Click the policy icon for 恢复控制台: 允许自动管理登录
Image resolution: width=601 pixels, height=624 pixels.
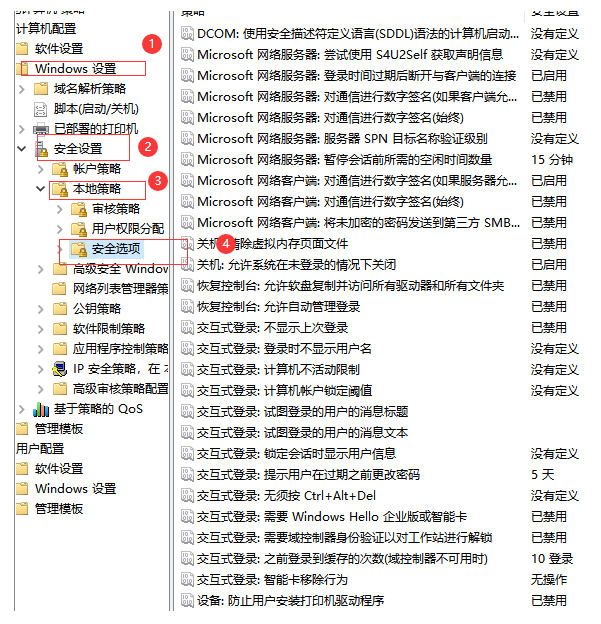[x=187, y=306]
